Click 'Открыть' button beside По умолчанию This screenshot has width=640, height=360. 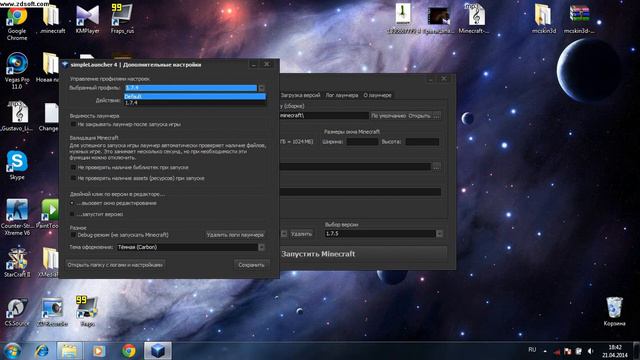[419, 116]
